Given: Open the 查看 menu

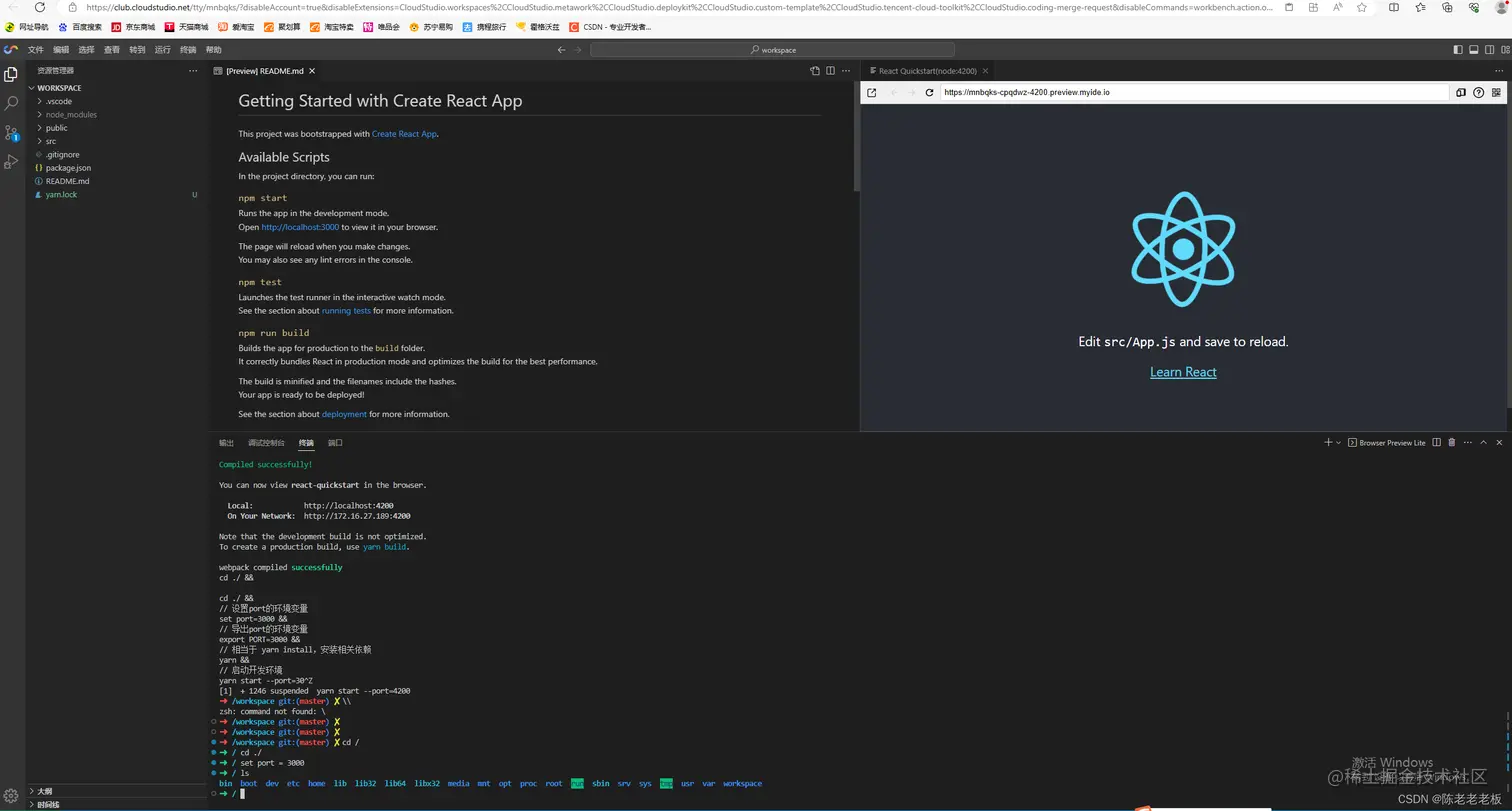Looking at the screenshot, I should [x=112, y=49].
